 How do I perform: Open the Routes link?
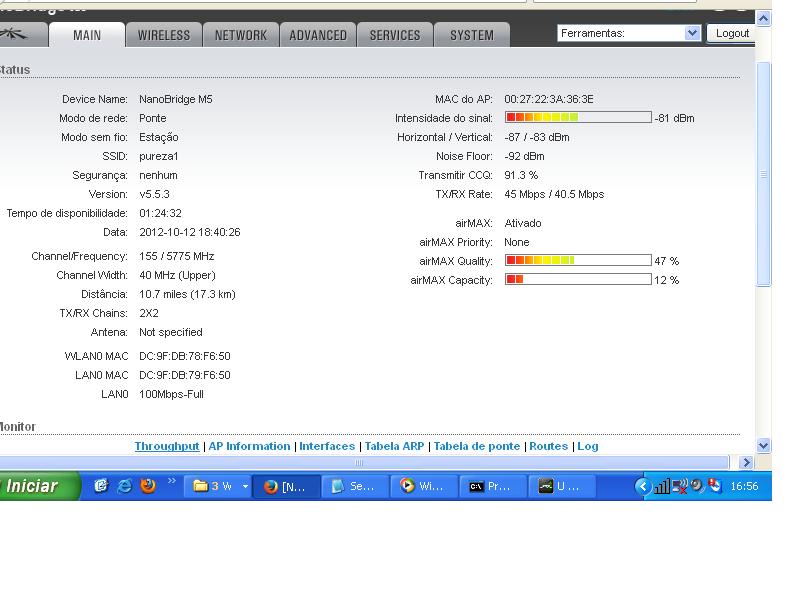pyautogui.click(x=548, y=446)
